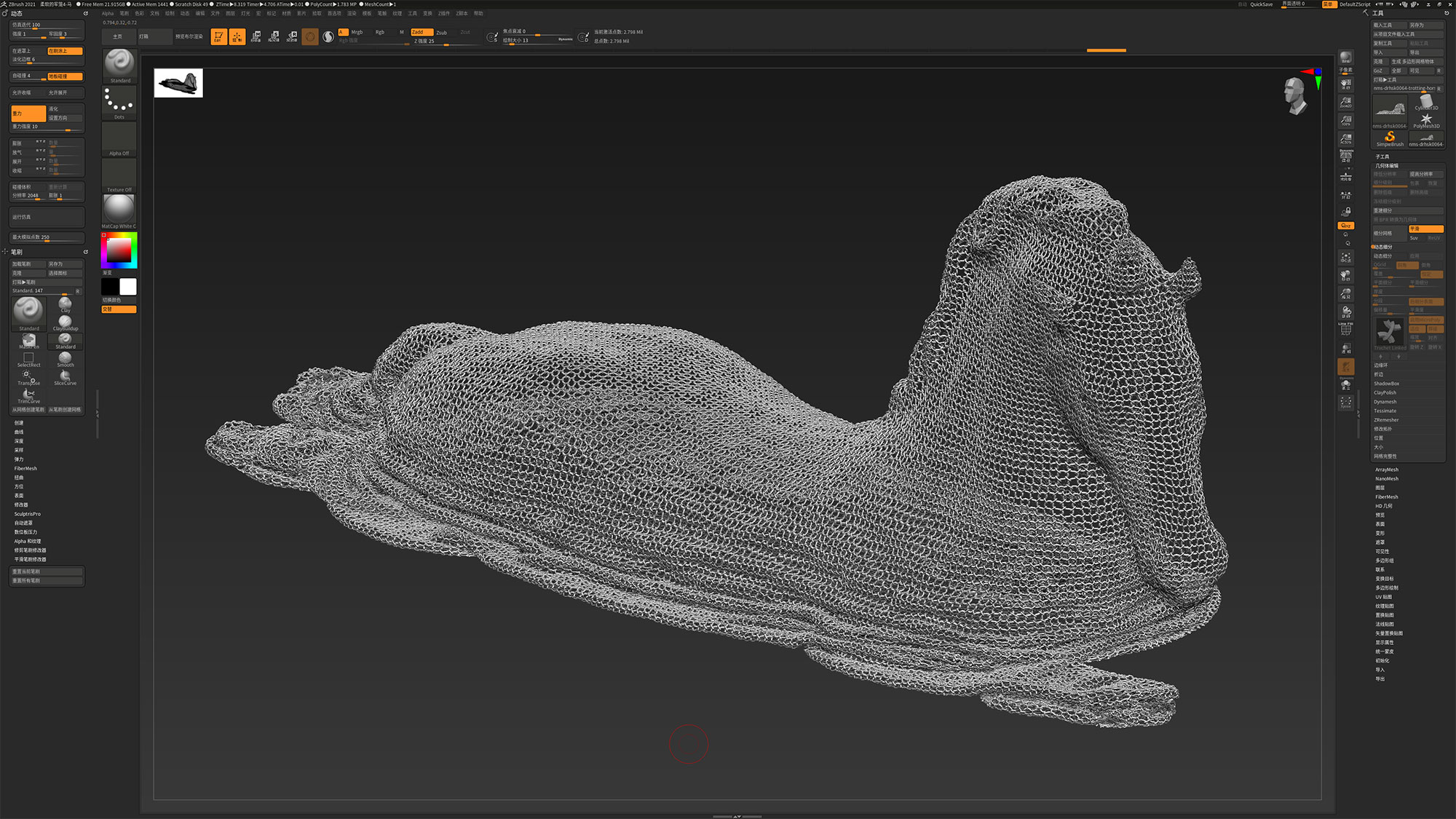
Task: Select the SliceCurve brush
Action: pos(65,376)
